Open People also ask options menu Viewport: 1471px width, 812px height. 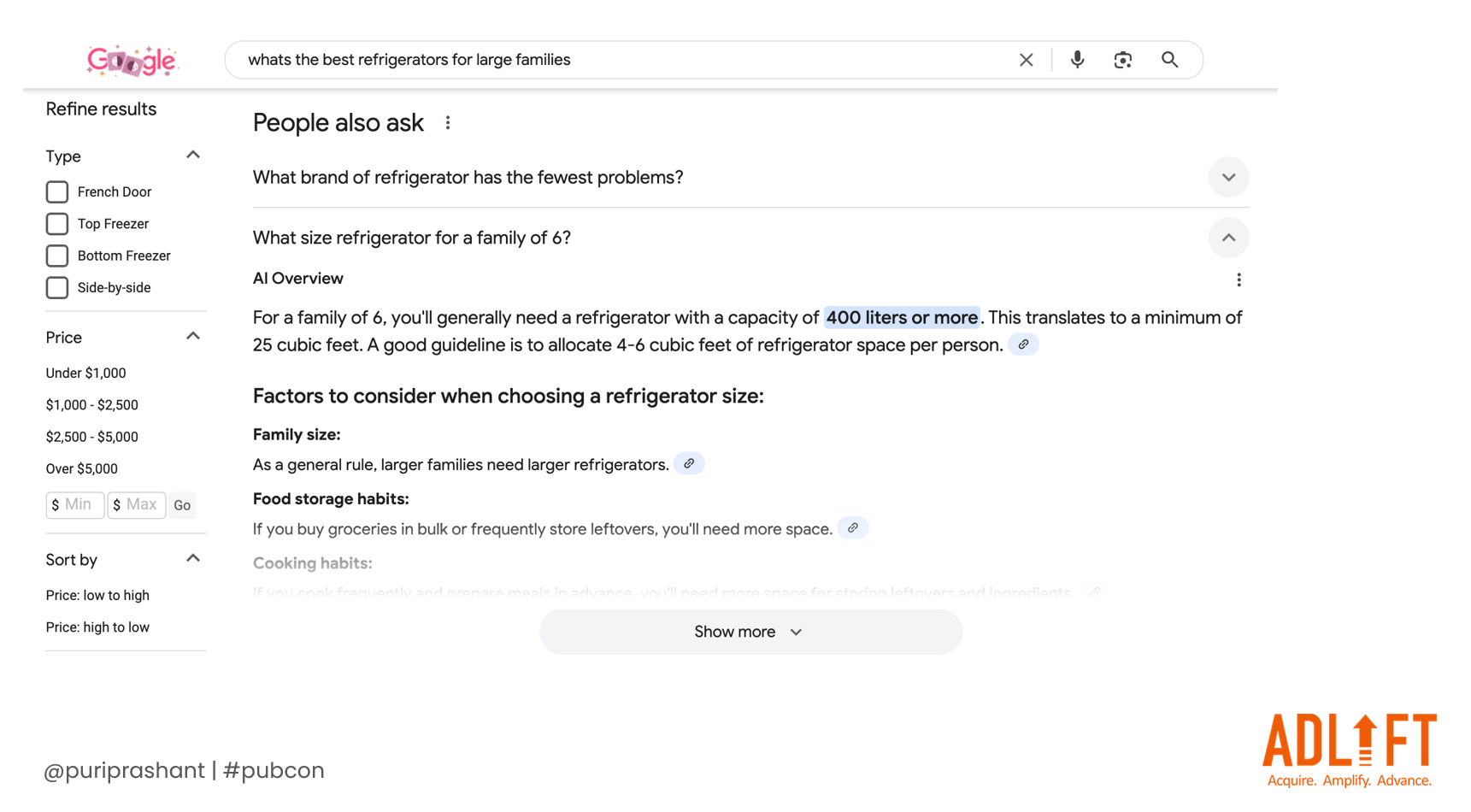pos(448,123)
